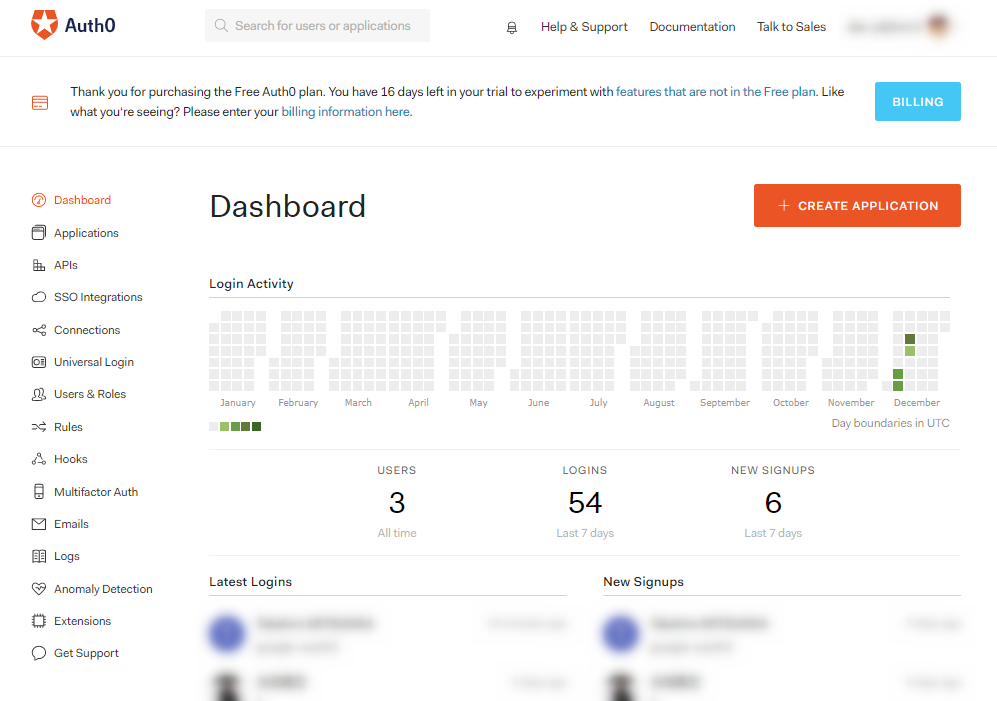Image resolution: width=997 pixels, height=701 pixels.
Task: Click the Connections share icon
Action: pos(39,330)
